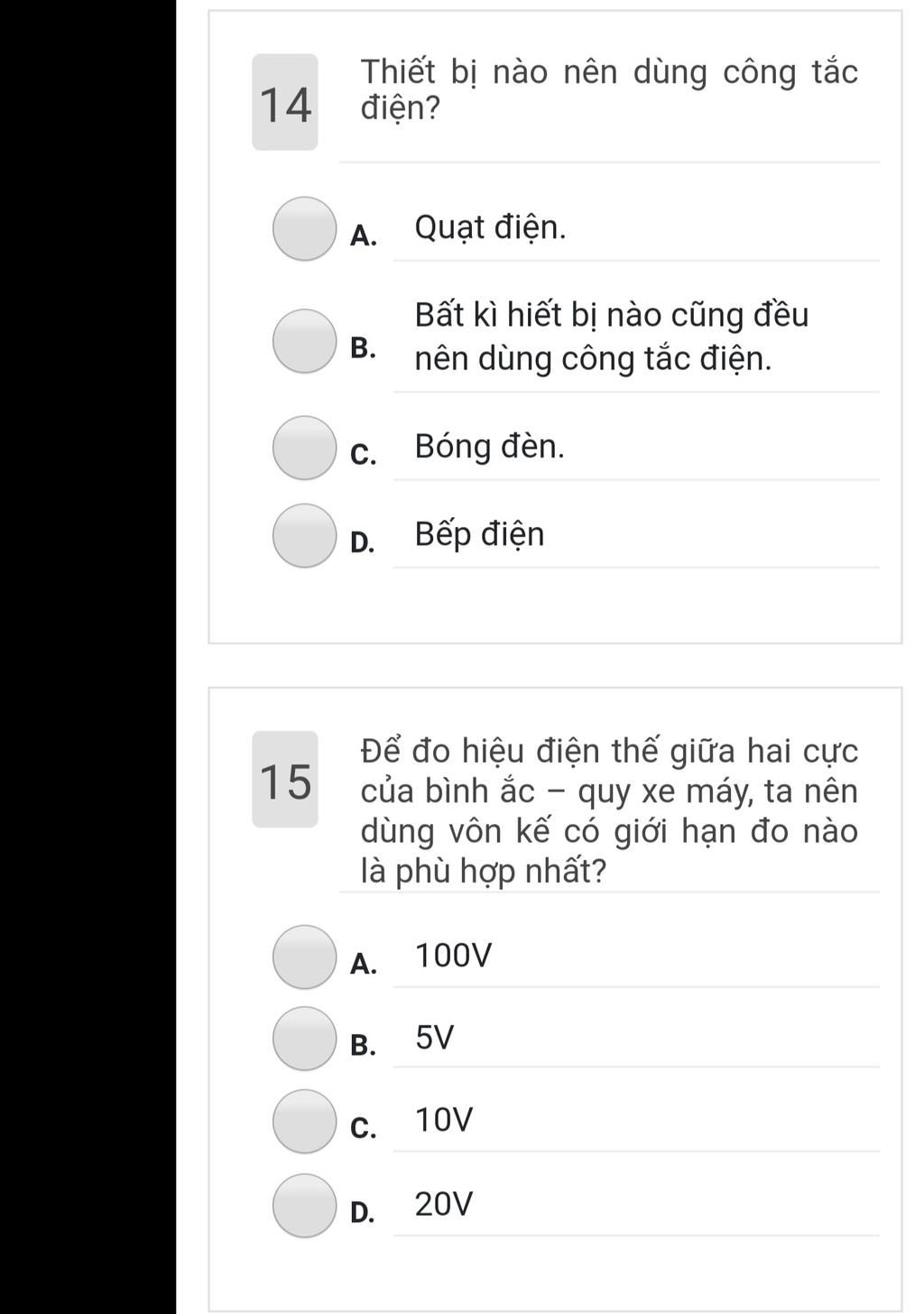Click the 10V answer text

(444, 1120)
